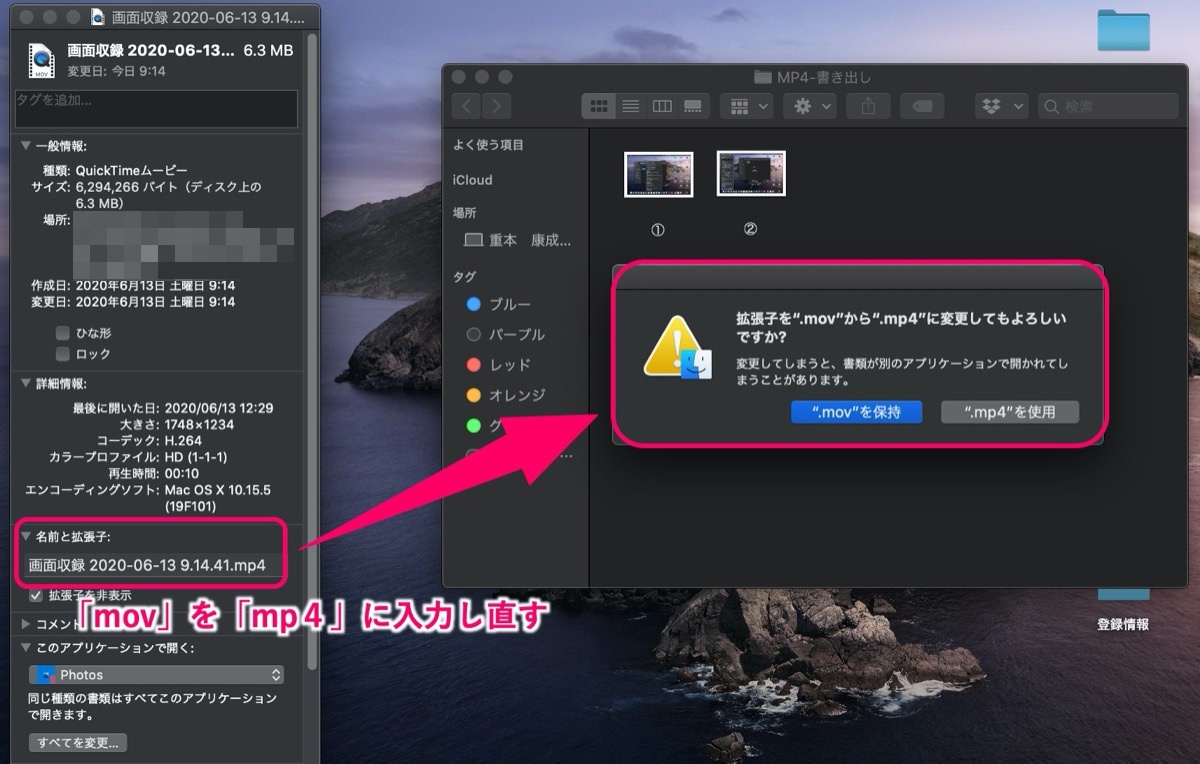Screen dimensions: 1200x764
Task: Toggle the ひな形 checkbox
Action: click(x=63, y=332)
